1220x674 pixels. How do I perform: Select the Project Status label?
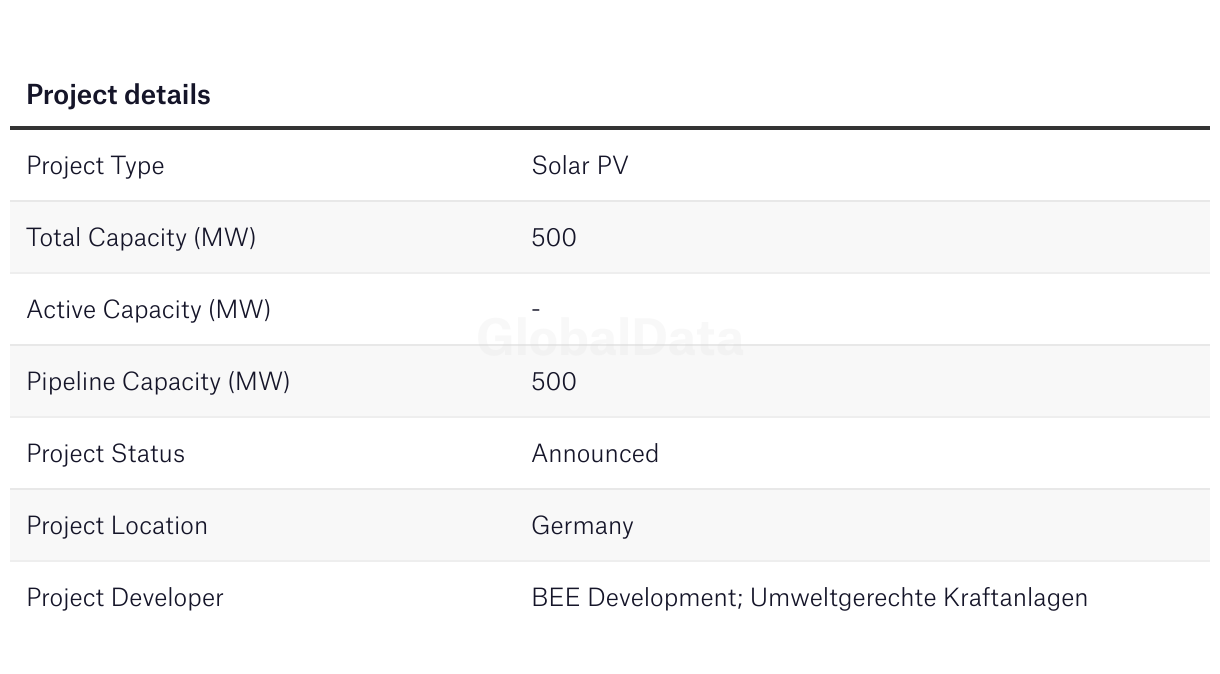coord(105,454)
